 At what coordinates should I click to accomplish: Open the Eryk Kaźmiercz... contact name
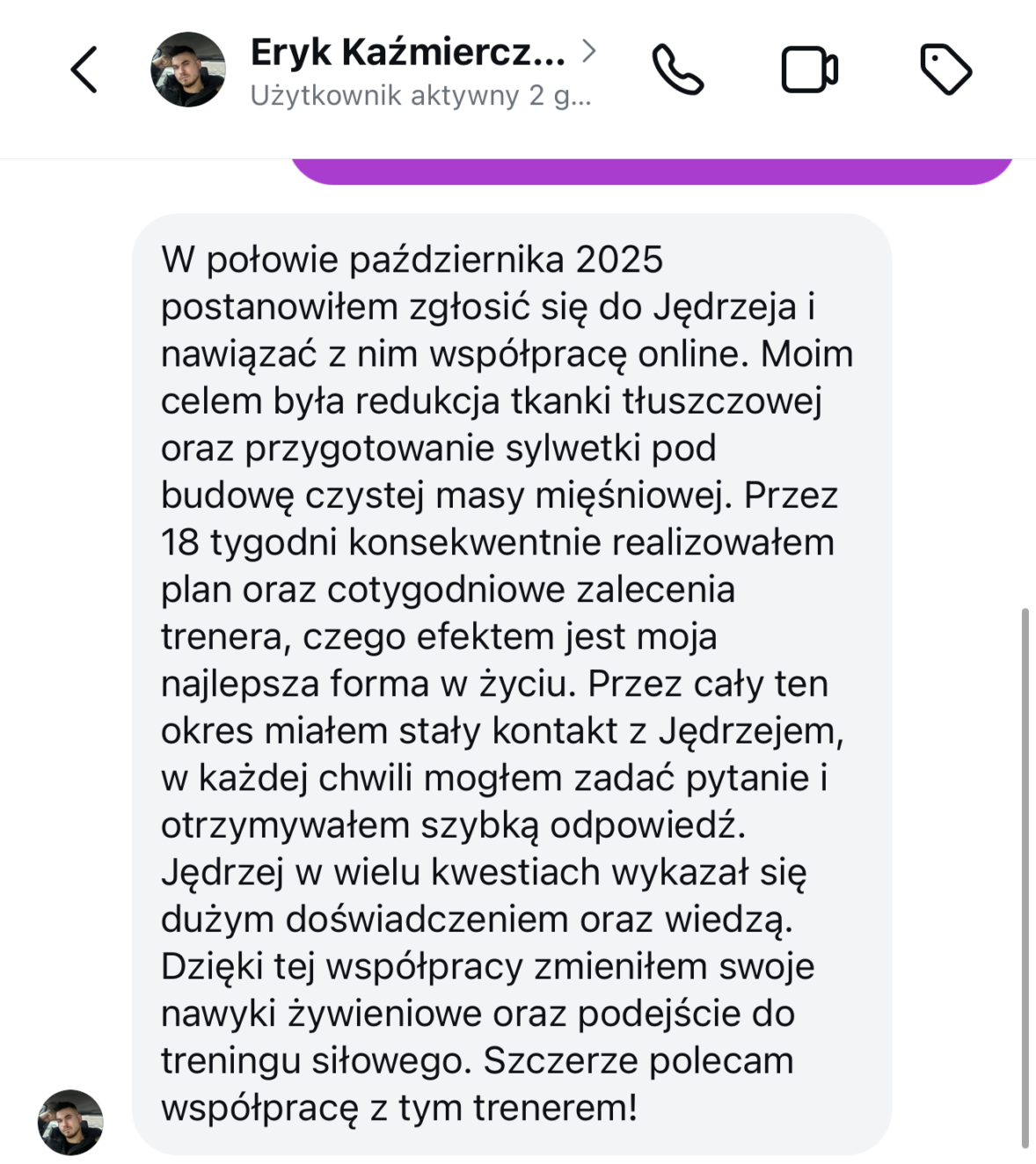point(407,52)
